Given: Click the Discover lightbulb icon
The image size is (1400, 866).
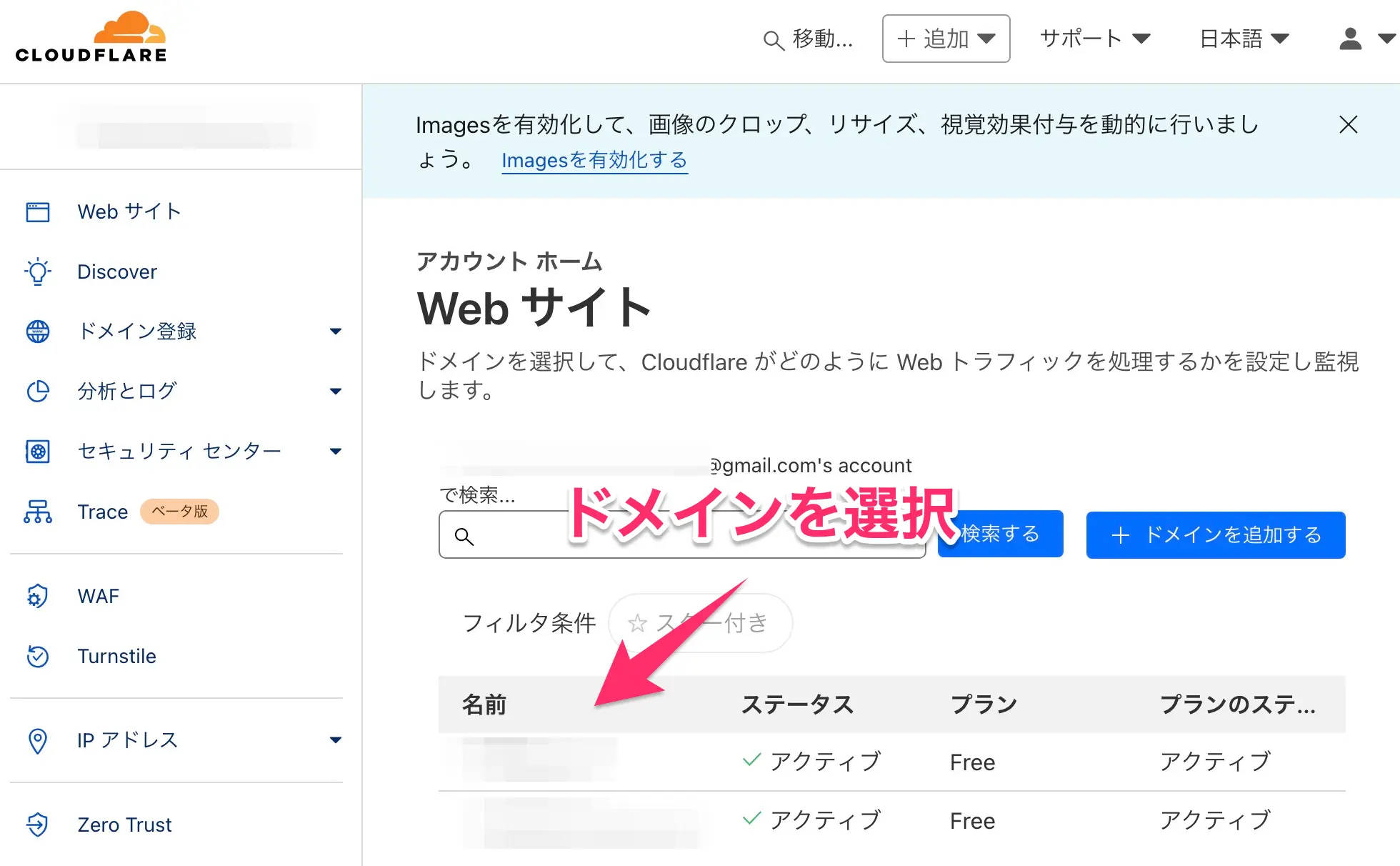Looking at the screenshot, I should click(x=38, y=272).
